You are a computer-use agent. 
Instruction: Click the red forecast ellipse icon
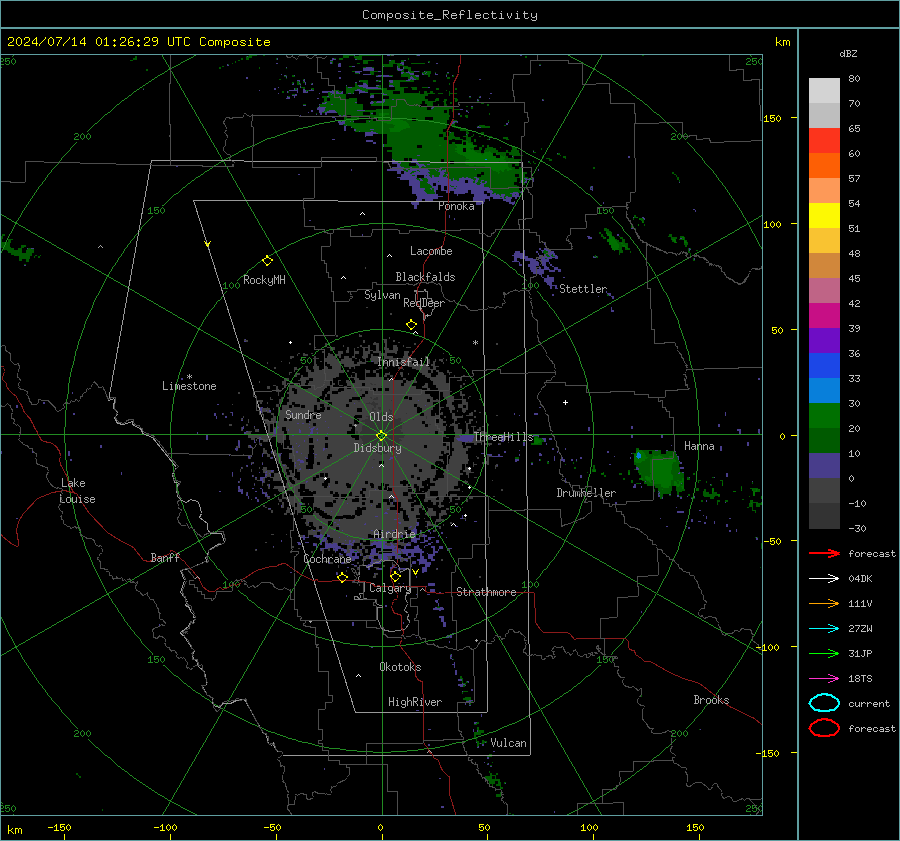(824, 728)
